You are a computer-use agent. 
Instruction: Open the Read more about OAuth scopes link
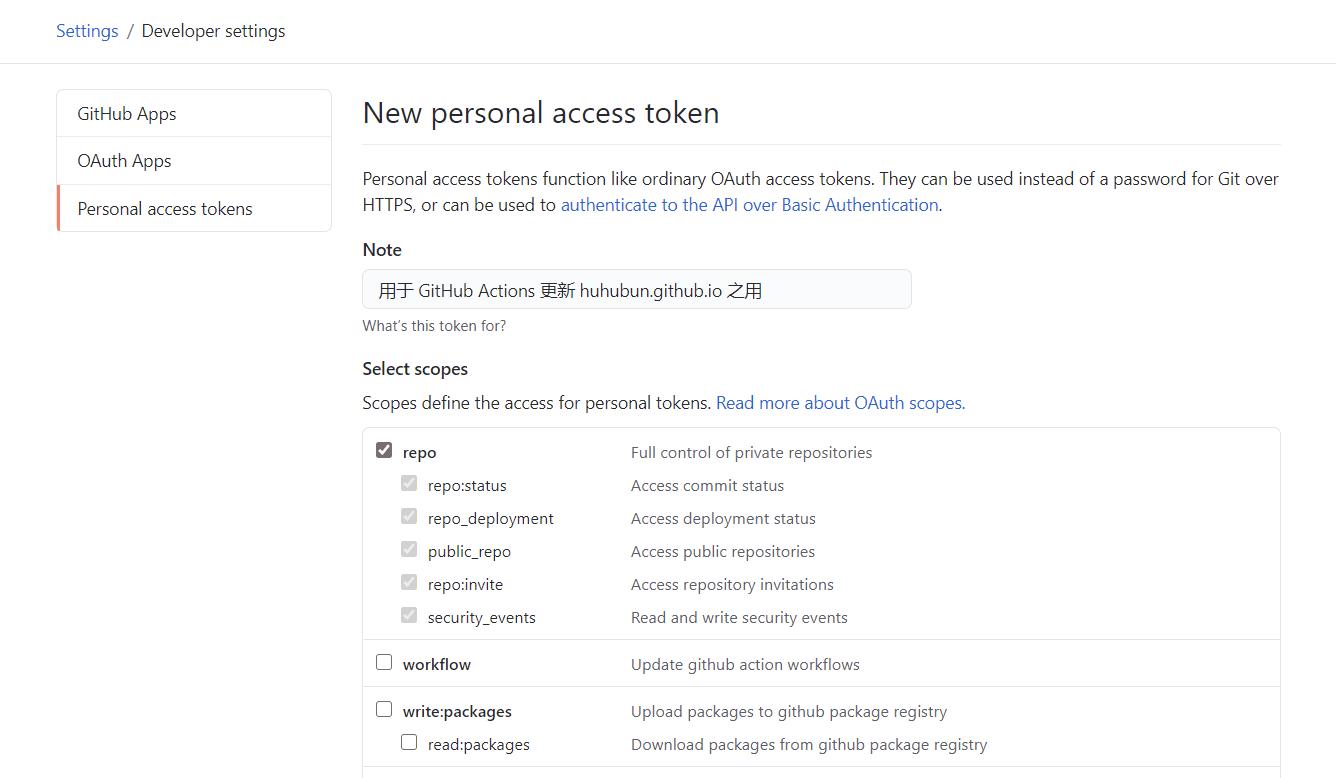[x=840, y=402]
